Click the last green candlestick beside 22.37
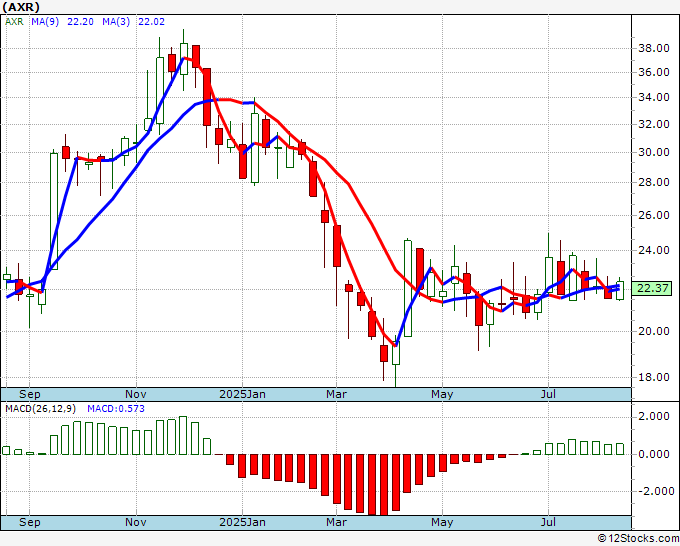The height and width of the screenshot is (546, 680). pyautogui.click(x=620, y=290)
